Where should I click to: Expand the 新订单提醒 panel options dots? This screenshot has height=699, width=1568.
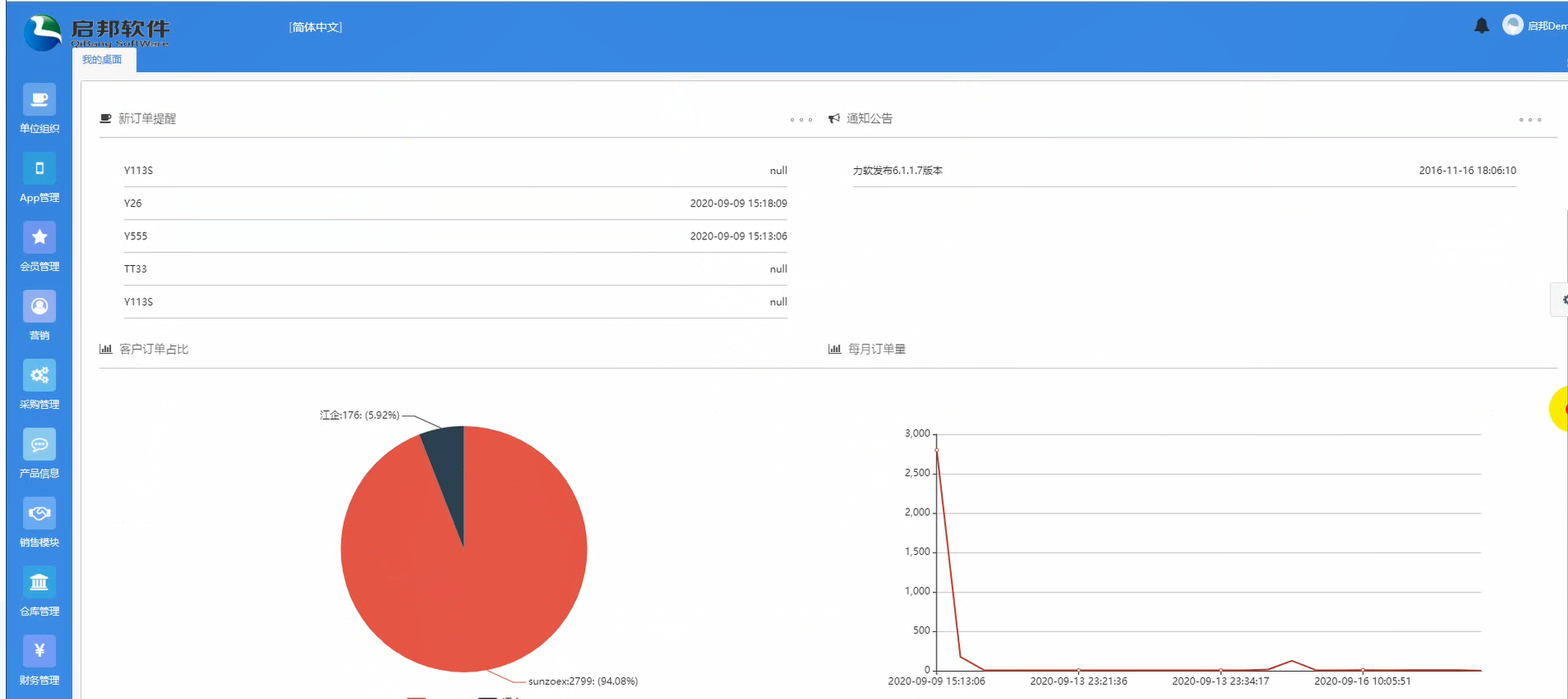tap(801, 120)
